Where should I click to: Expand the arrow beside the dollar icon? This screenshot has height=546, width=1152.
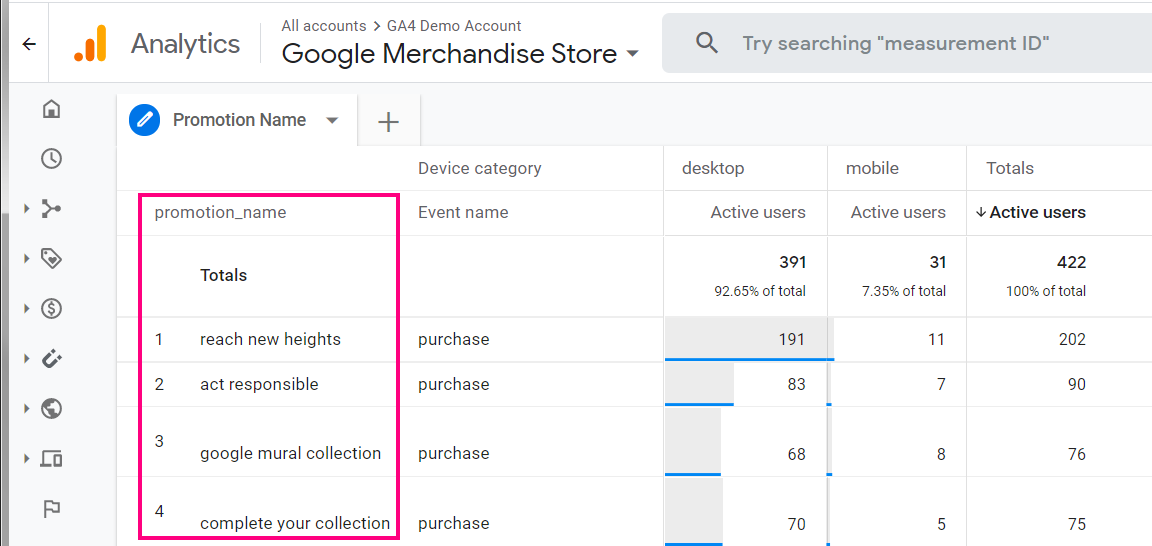[27, 309]
